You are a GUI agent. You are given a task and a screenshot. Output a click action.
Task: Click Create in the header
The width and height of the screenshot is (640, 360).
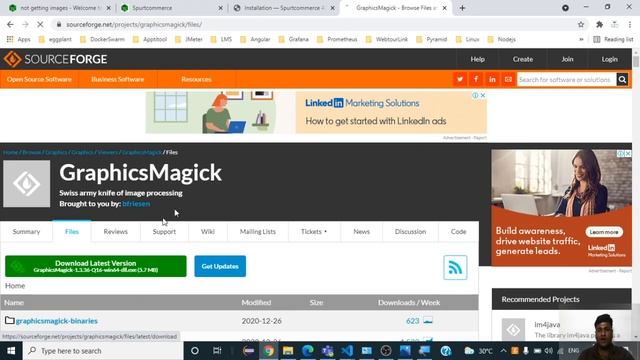click(x=523, y=59)
